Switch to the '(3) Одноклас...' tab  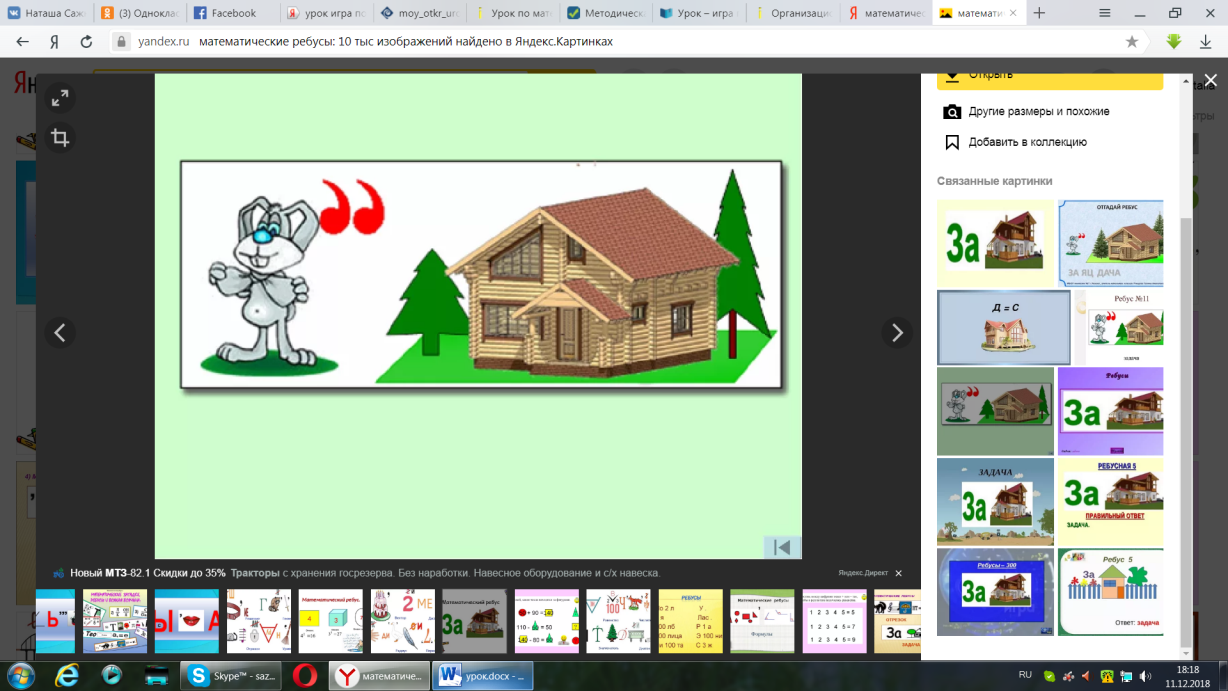pyautogui.click(x=140, y=13)
